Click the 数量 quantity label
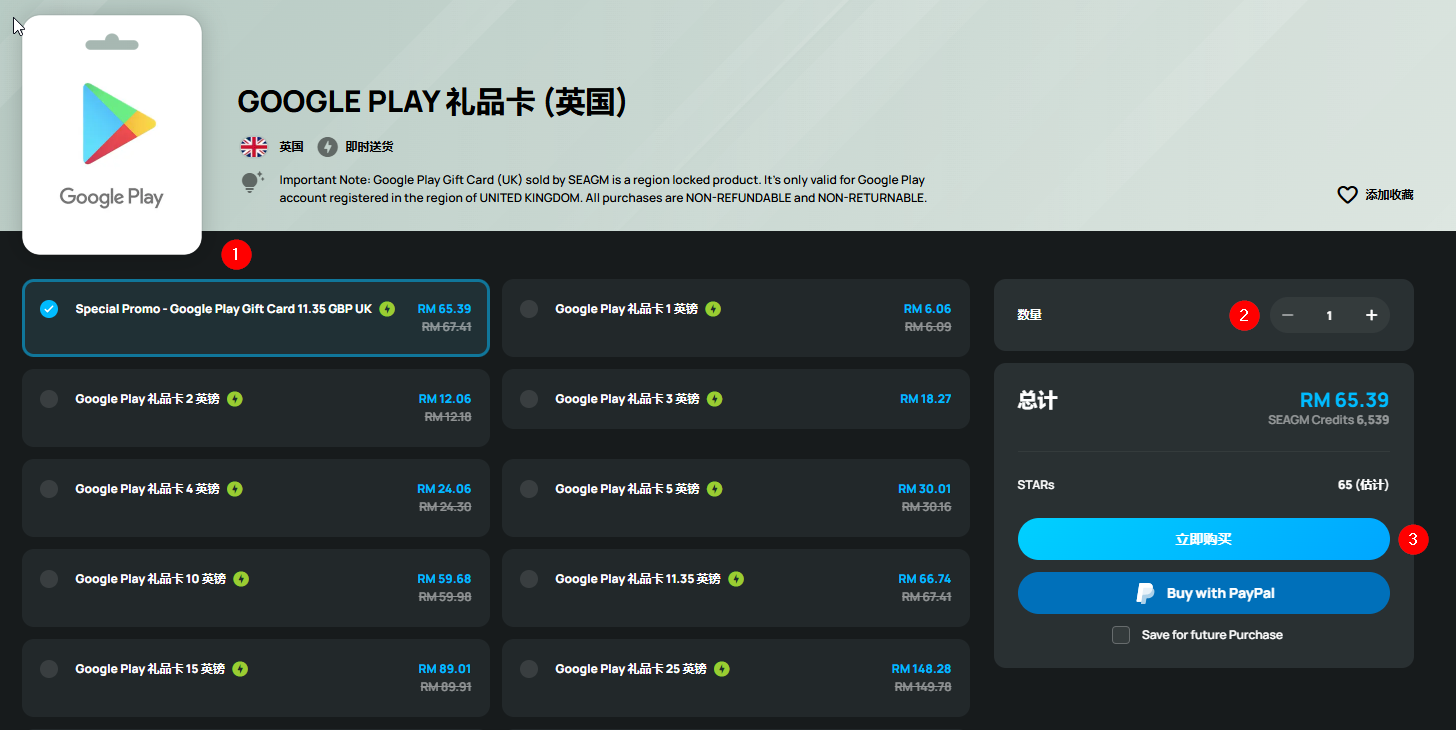 coord(1030,315)
